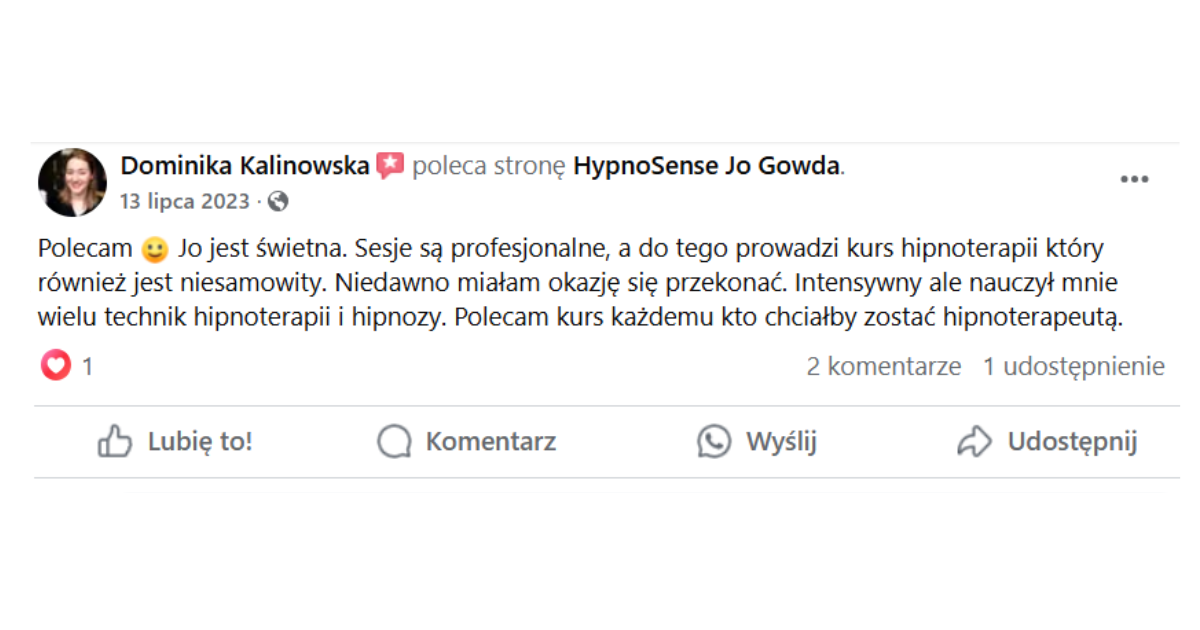This screenshot has height=630, width=1200.
Task: Click the smiley emoji in the post text
Action: pyautogui.click(x=154, y=248)
